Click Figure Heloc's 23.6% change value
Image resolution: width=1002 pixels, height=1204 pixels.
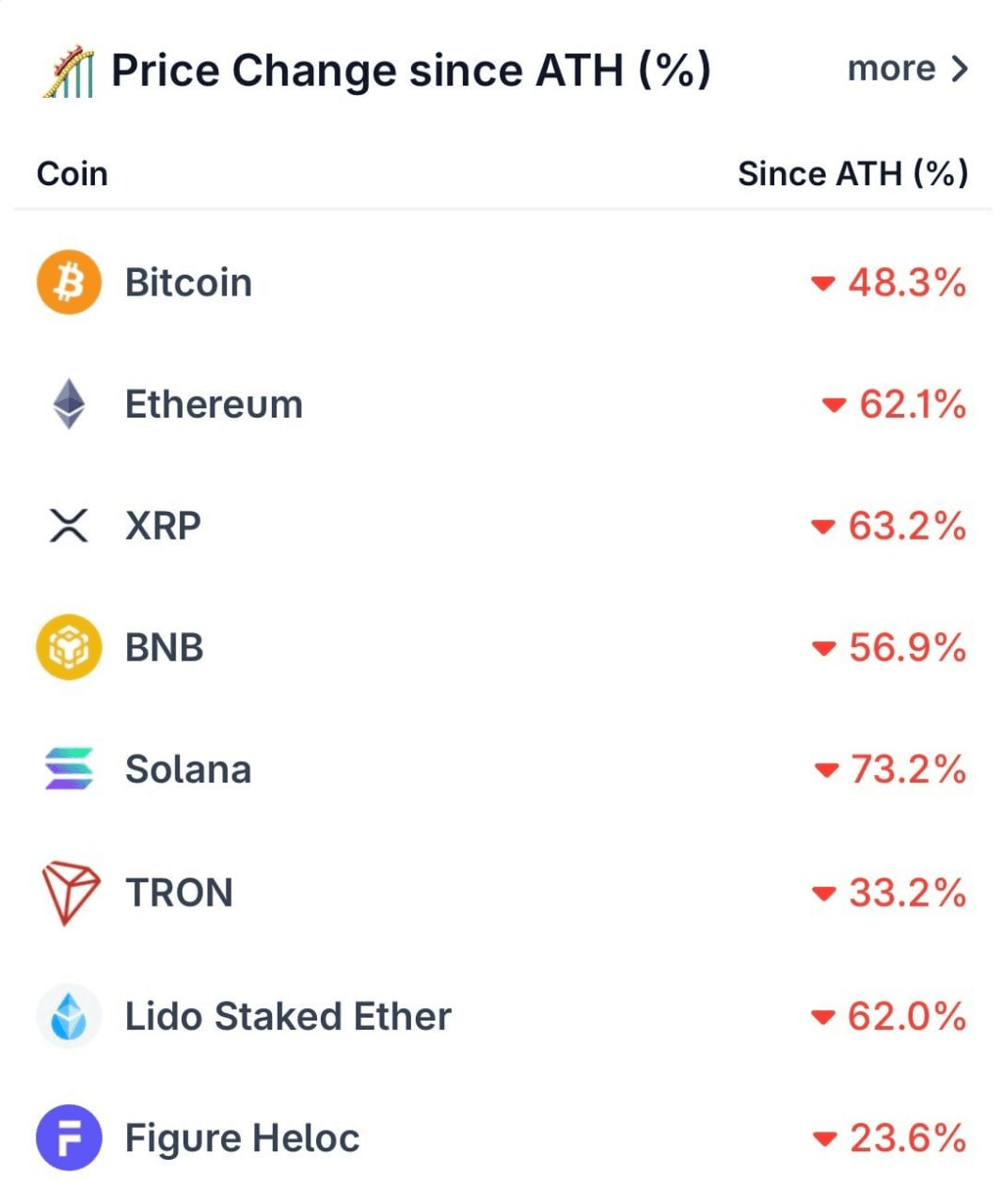907,1138
